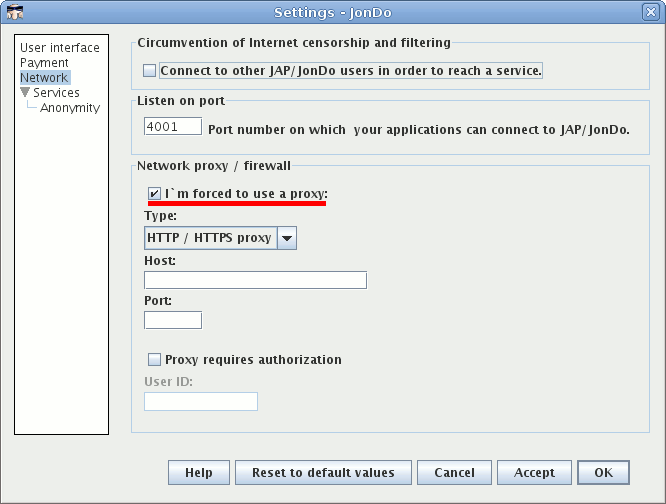The width and height of the screenshot is (666, 504).
Task: Click the proxy Port input field
Action: tap(173, 320)
